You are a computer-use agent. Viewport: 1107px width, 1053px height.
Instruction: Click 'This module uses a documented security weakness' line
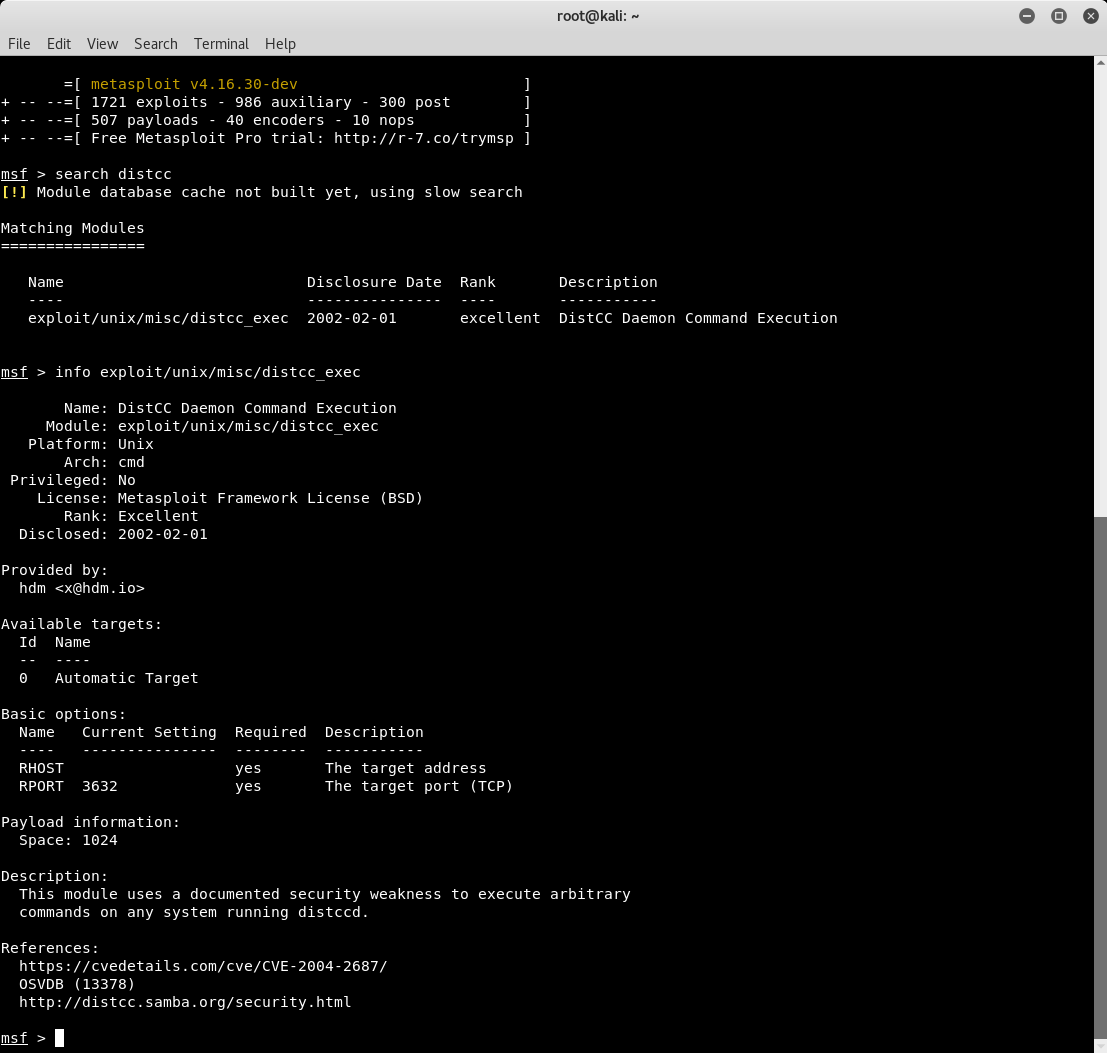325,894
